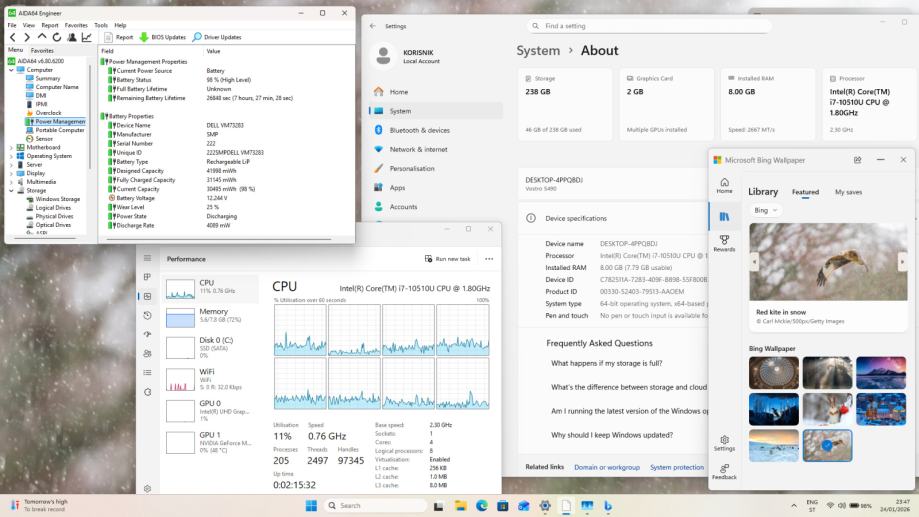Open AIDA64 user management icon
Viewport: 919px width, 517px height.
click(x=72, y=37)
